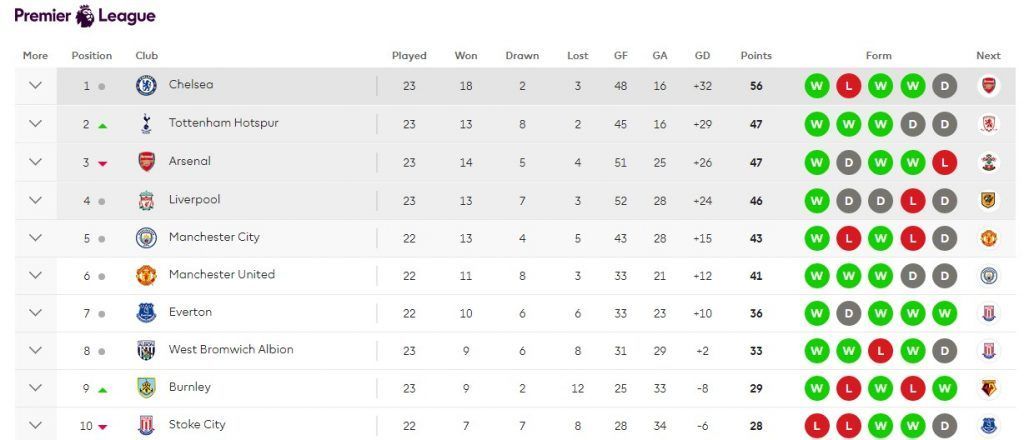This screenshot has width=1024, height=440.
Task: Open Manchester City's next opponent badge
Action: pos(989,238)
